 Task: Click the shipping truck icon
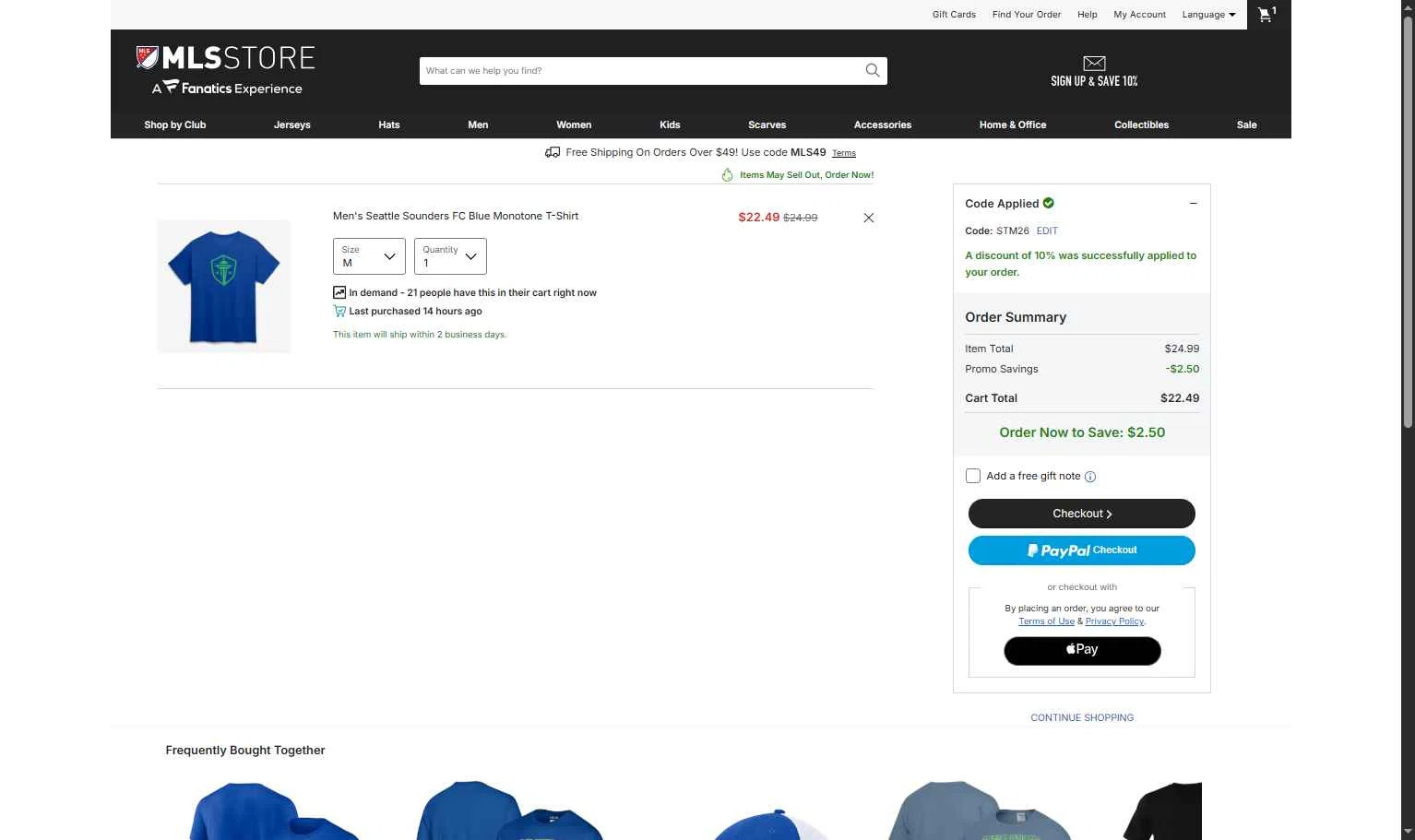click(553, 152)
